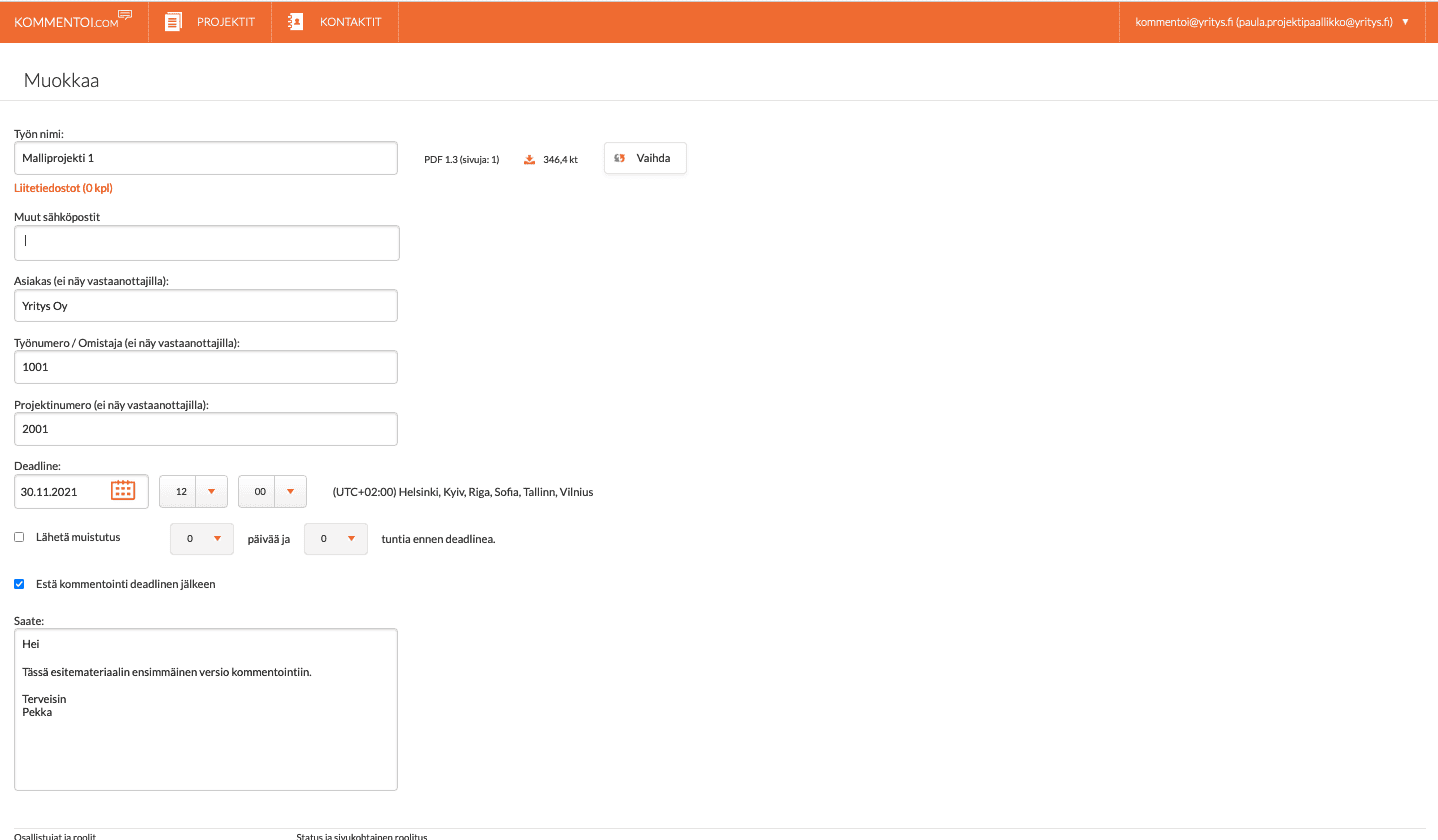Enable the Lähetä muistutus checkbox

pyautogui.click(x=19, y=537)
